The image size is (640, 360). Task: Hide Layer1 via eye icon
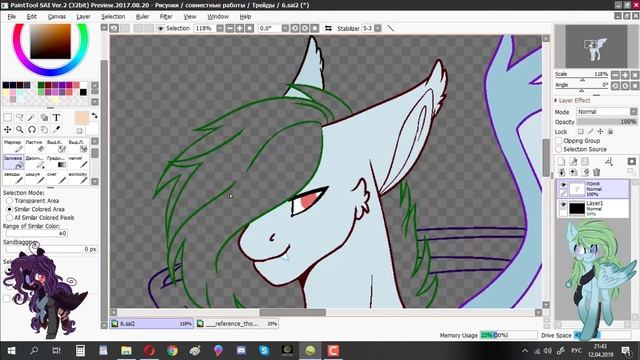click(x=563, y=204)
